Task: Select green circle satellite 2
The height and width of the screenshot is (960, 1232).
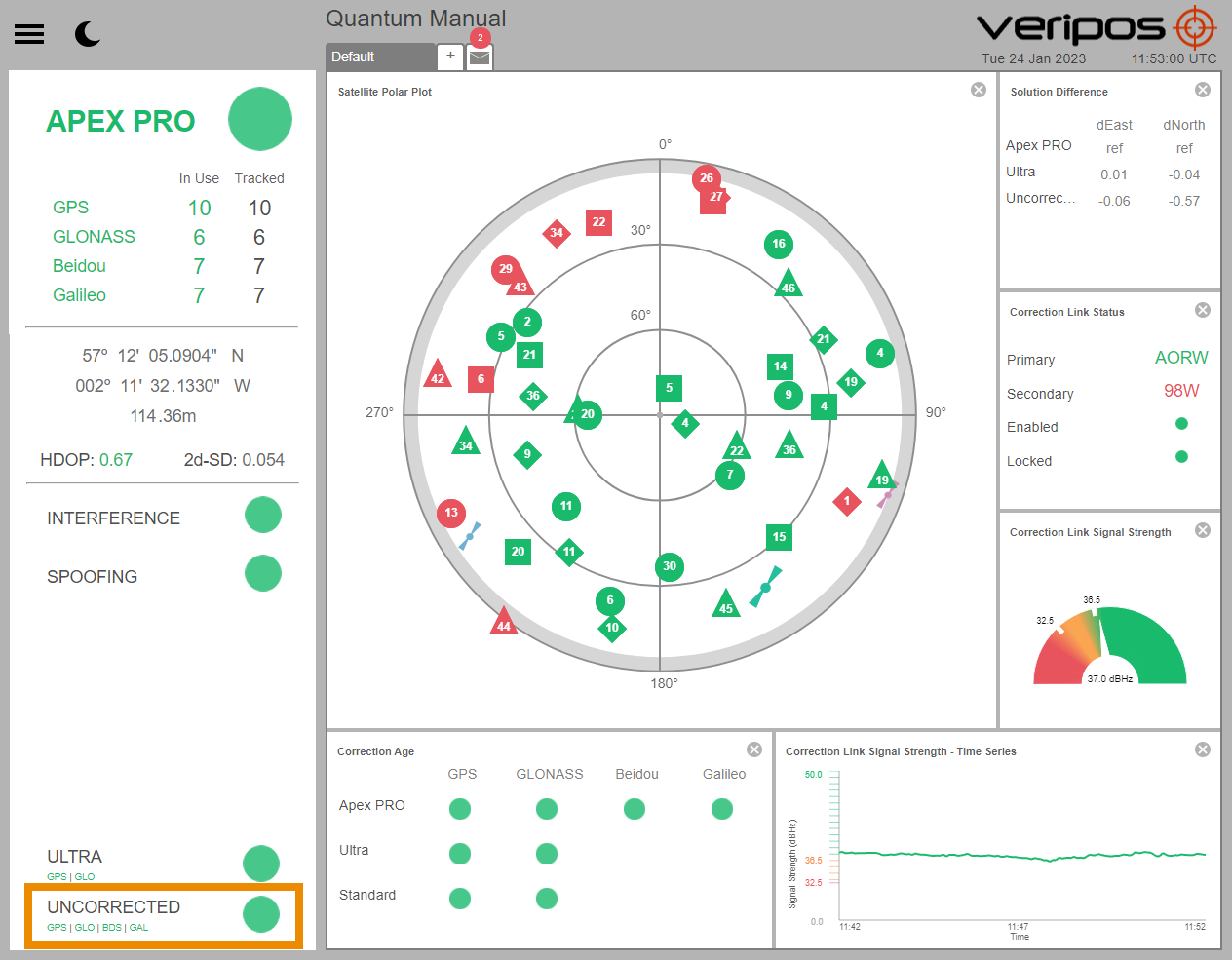Action: (x=527, y=322)
